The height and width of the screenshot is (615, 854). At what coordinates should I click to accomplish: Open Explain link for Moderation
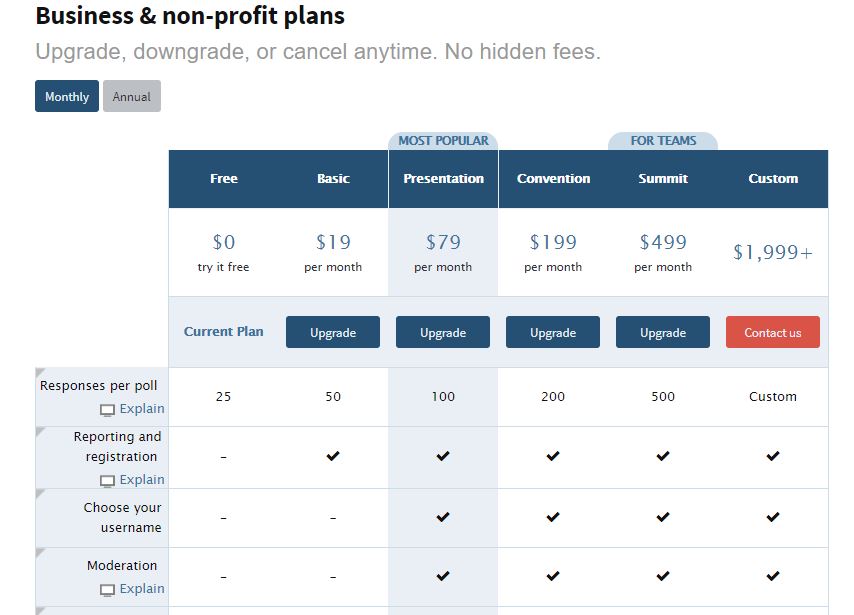pyautogui.click(x=142, y=588)
